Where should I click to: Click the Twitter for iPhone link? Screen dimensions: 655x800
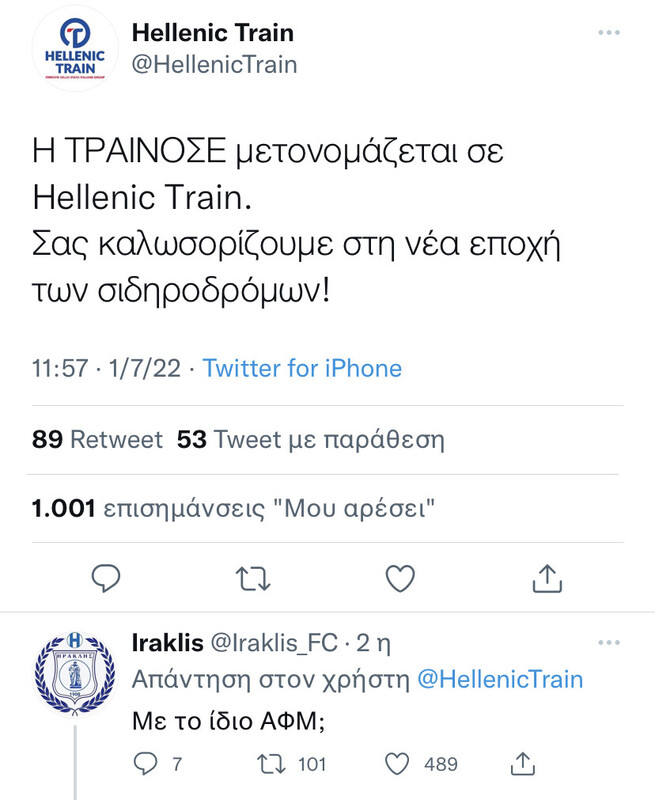[302, 368]
